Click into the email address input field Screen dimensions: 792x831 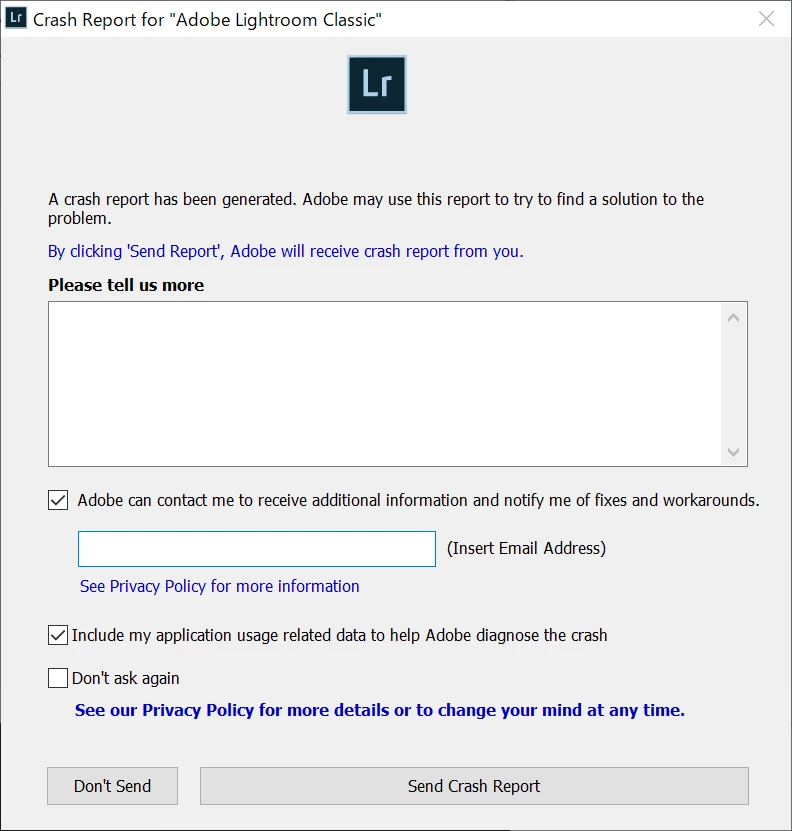coord(257,549)
